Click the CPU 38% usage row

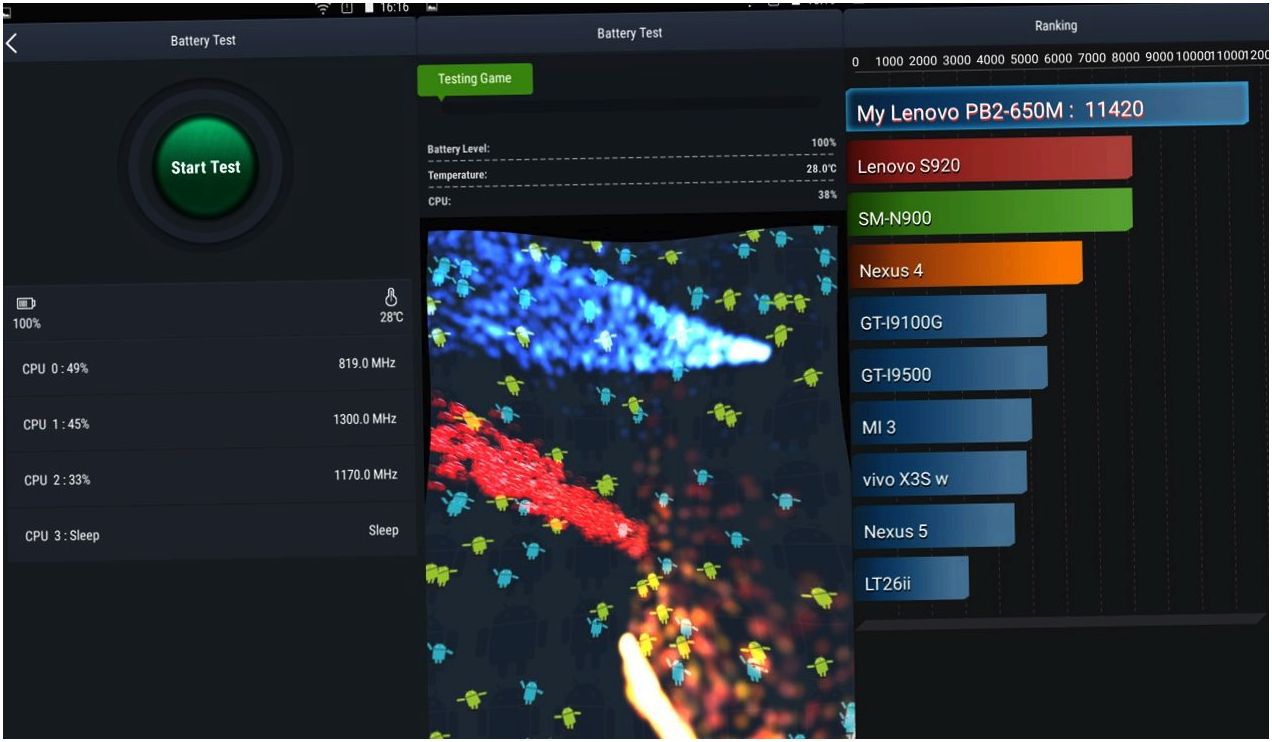(x=631, y=199)
